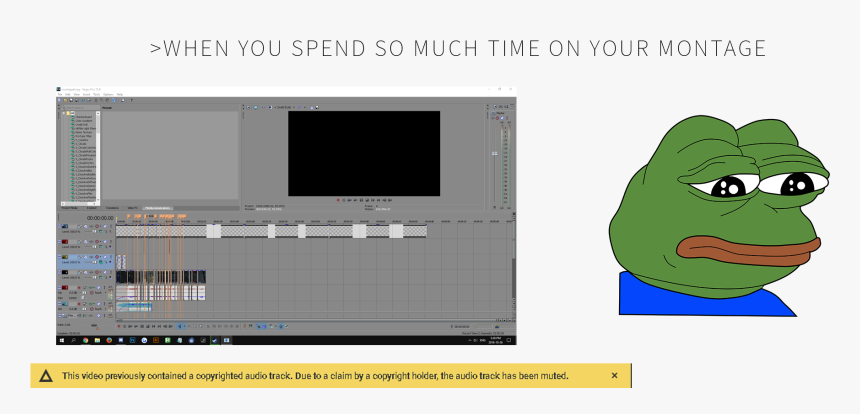The height and width of the screenshot is (414, 860).
Task: Select the teal audio event on track 6
Action: coord(134,307)
